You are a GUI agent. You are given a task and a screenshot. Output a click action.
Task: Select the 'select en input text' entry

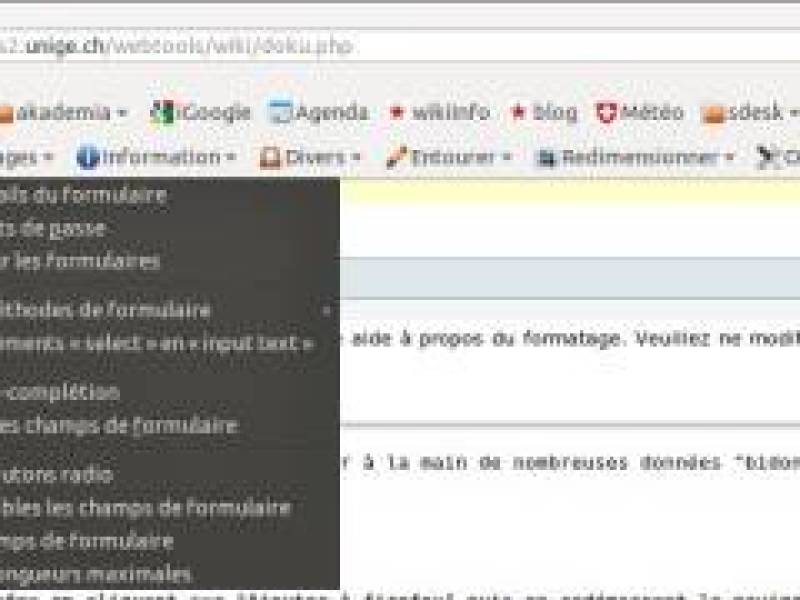pos(170,343)
